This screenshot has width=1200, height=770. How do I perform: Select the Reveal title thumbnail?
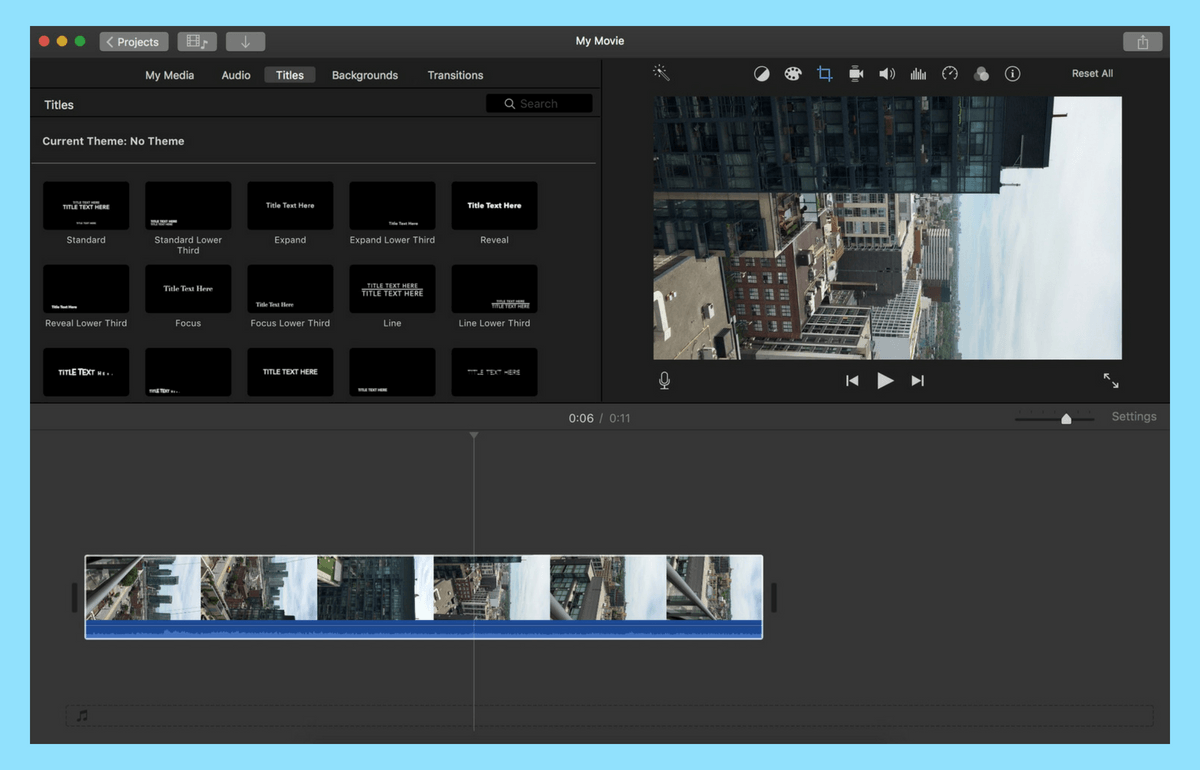pos(494,206)
